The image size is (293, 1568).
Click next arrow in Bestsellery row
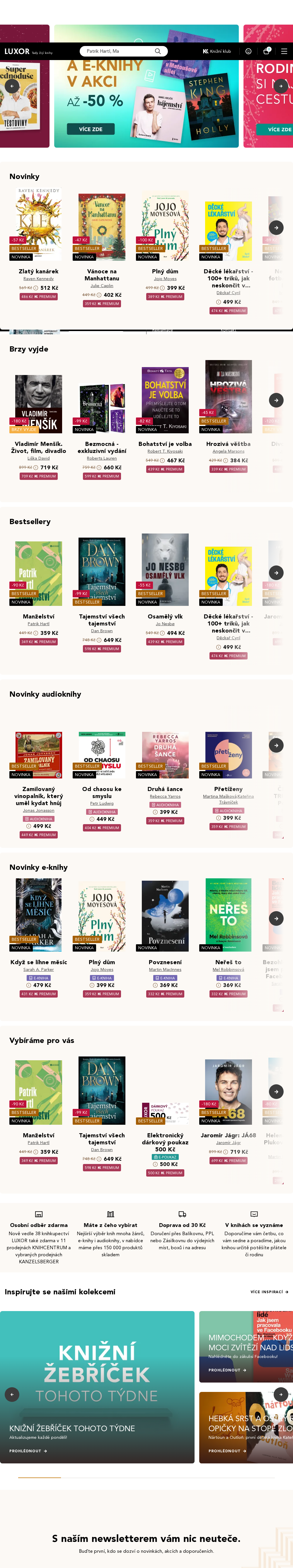click(x=276, y=573)
